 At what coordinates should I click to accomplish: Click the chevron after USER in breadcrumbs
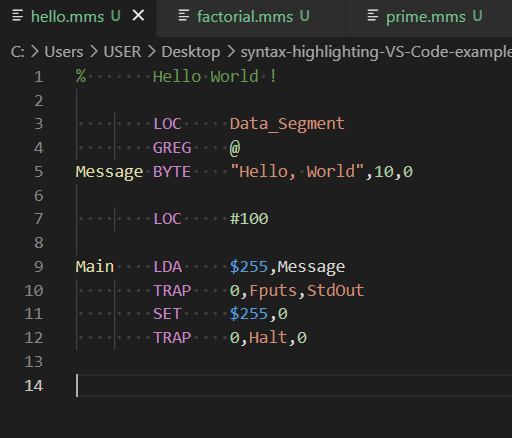point(152,52)
